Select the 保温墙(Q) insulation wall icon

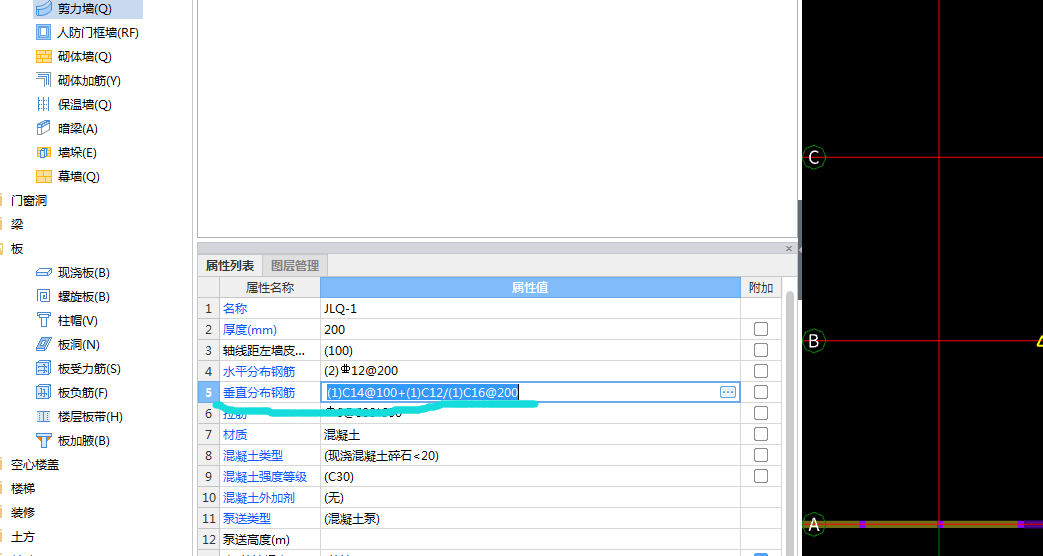click(x=43, y=104)
